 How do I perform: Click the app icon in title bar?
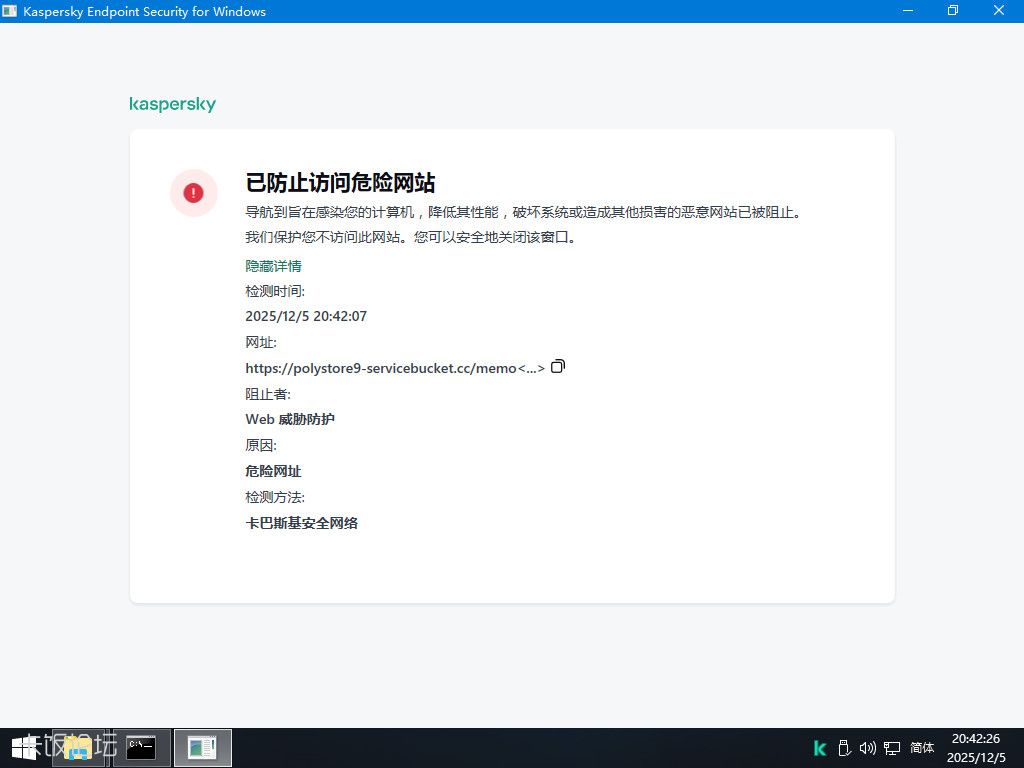point(10,11)
